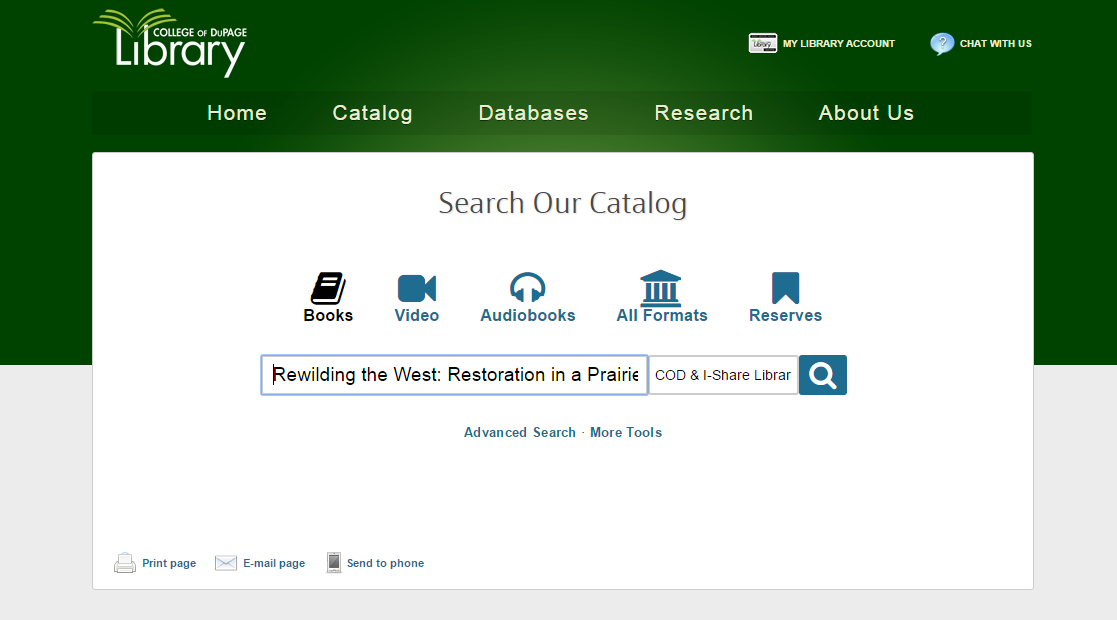
Task: Click the printer icon
Action: tap(125, 563)
